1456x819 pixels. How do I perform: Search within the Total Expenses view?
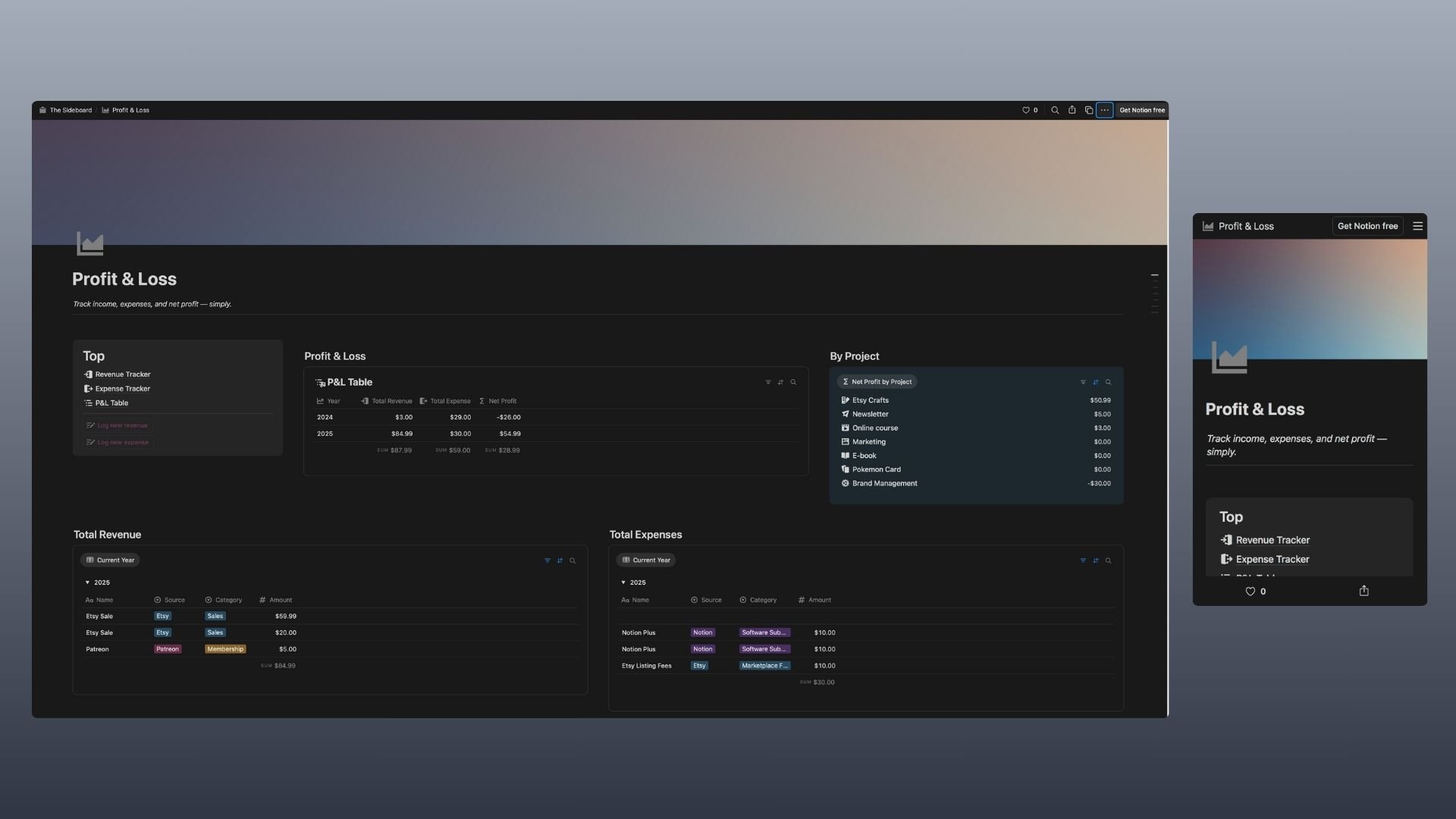1108,561
